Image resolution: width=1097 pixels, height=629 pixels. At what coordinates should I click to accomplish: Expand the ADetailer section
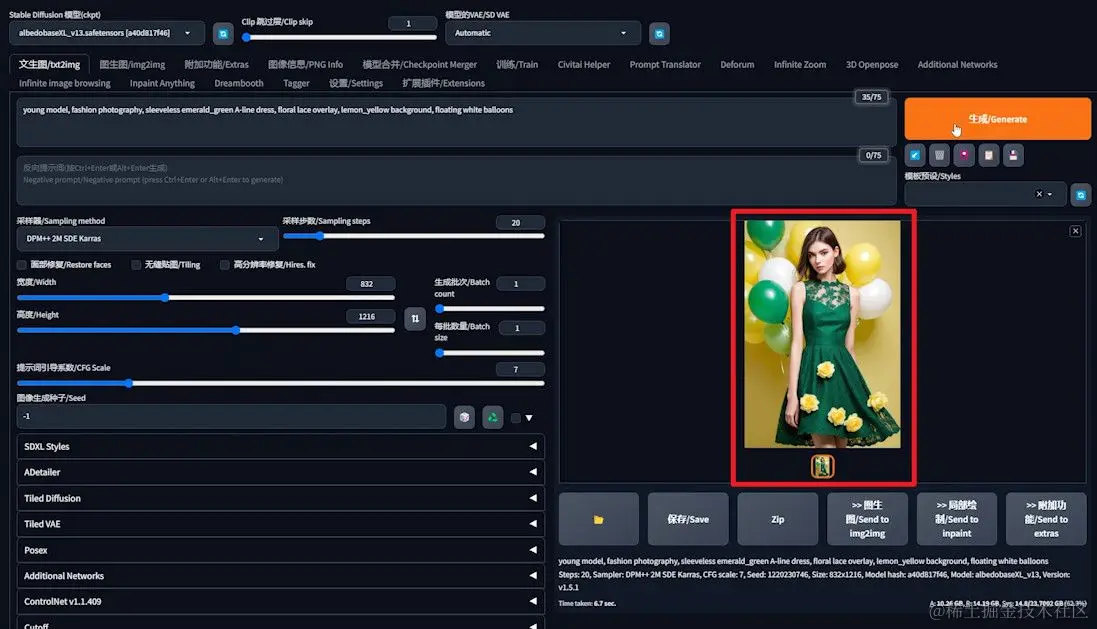point(280,472)
